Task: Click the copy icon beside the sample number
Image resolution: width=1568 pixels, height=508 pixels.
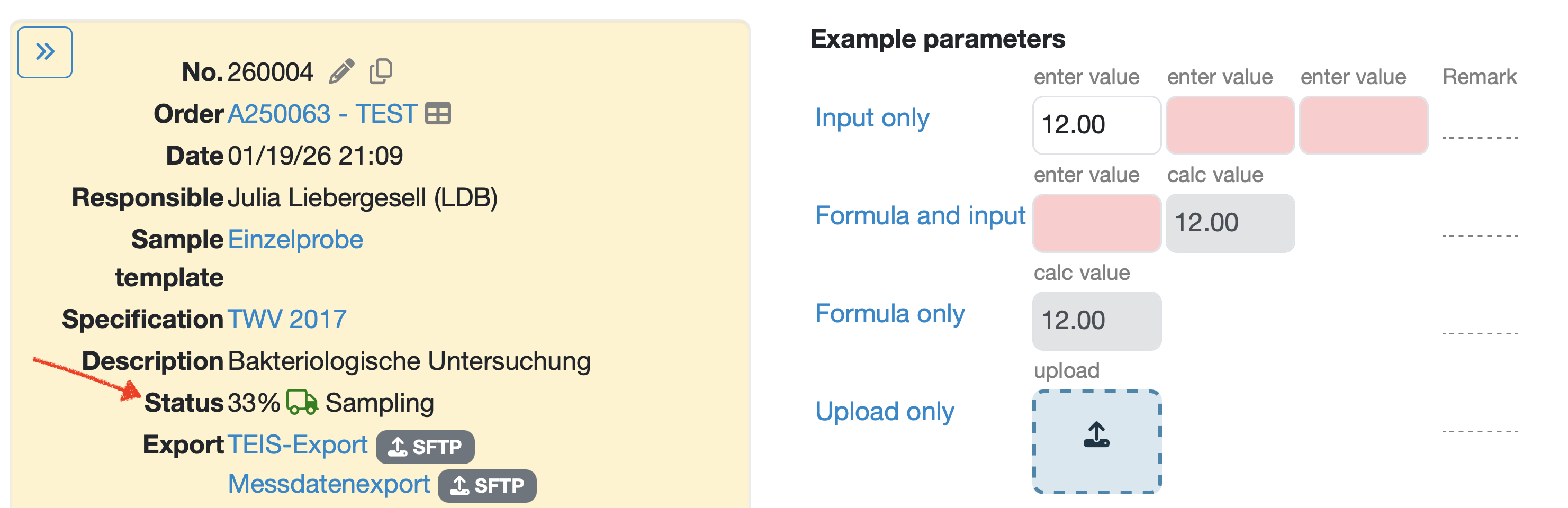Action: tap(381, 72)
